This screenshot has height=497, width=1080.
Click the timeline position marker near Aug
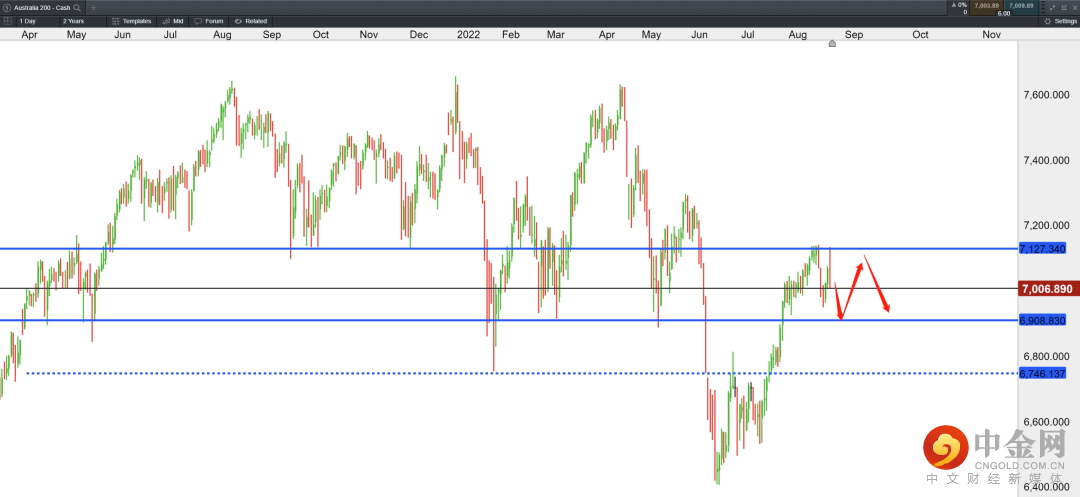coord(832,43)
